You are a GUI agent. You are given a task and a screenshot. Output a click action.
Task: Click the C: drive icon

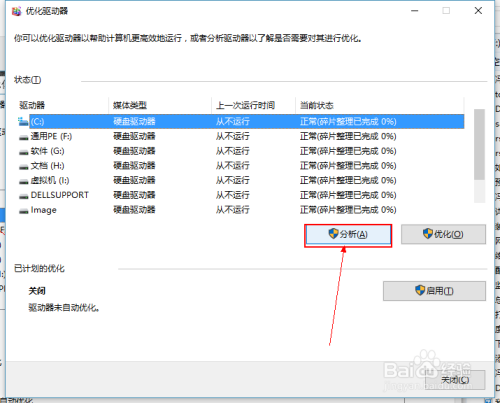(x=23, y=121)
